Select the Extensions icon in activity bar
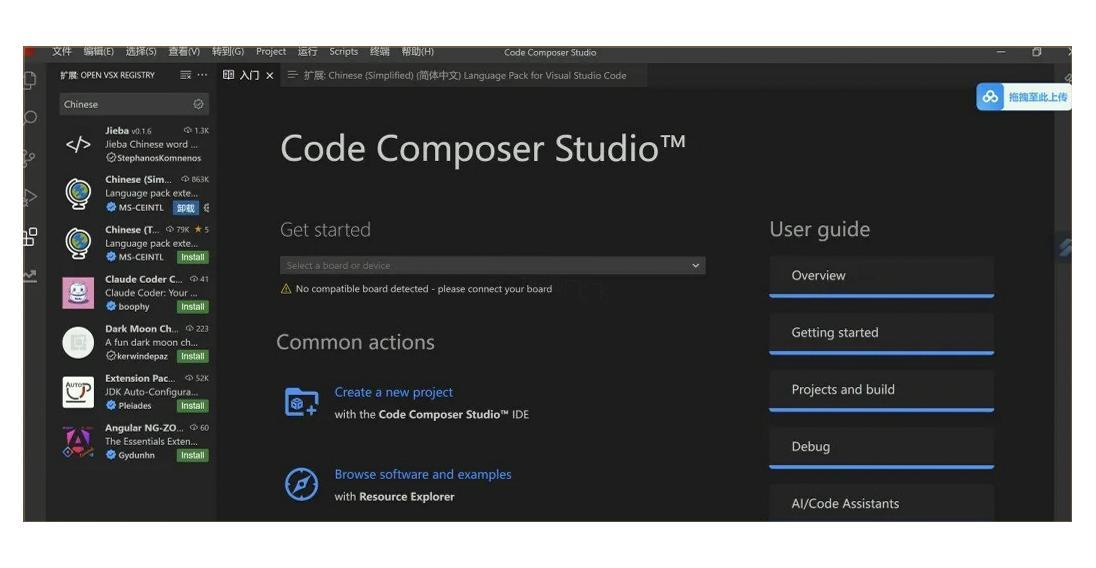 (x=31, y=237)
